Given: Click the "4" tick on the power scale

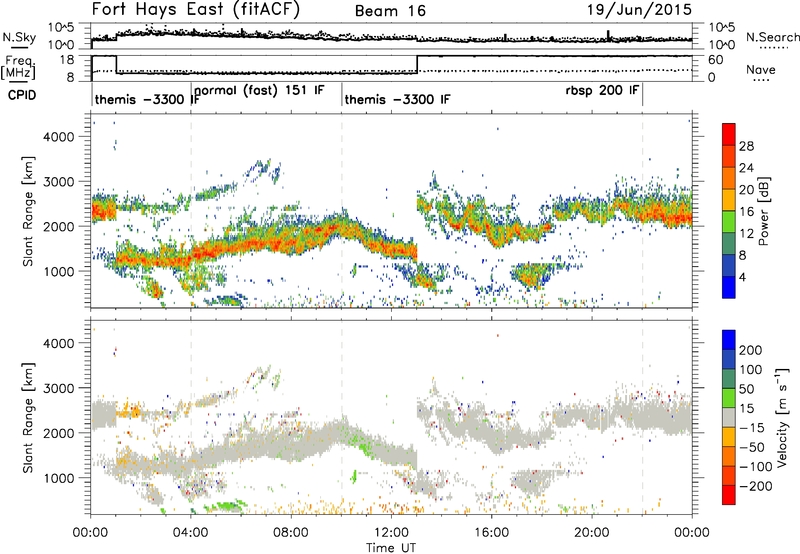Looking at the screenshot, I should (x=742, y=278).
